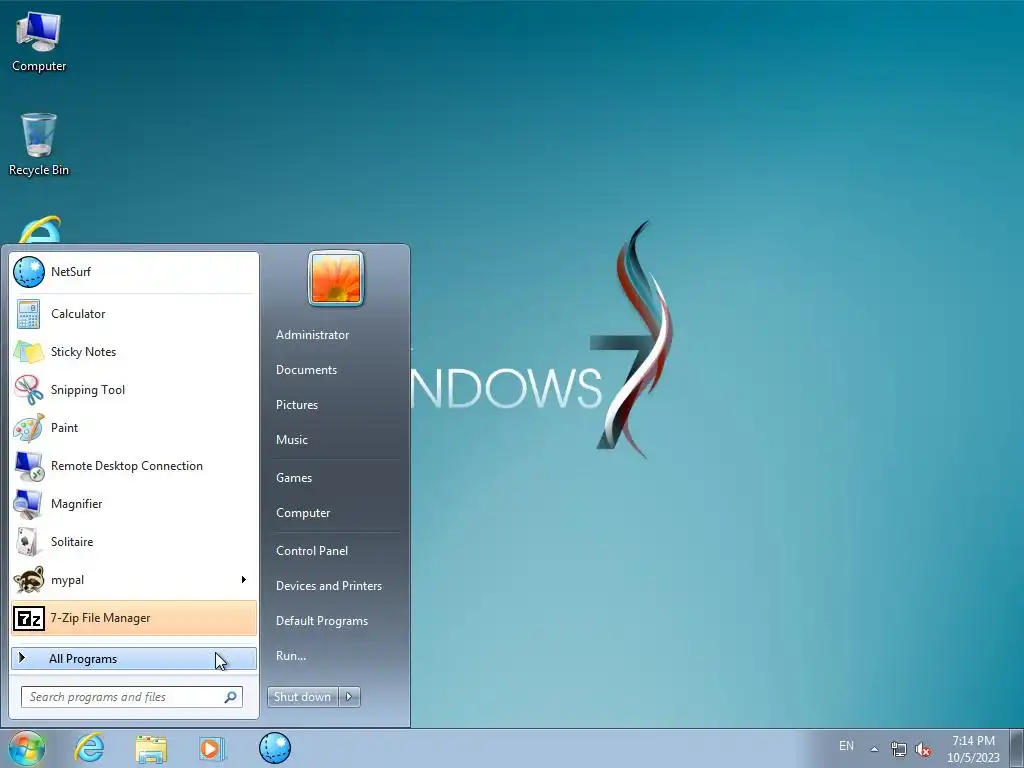Image resolution: width=1024 pixels, height=768 pixels.
Task: Open mypal raccoon icon
Action: click(x=29, y=580)
